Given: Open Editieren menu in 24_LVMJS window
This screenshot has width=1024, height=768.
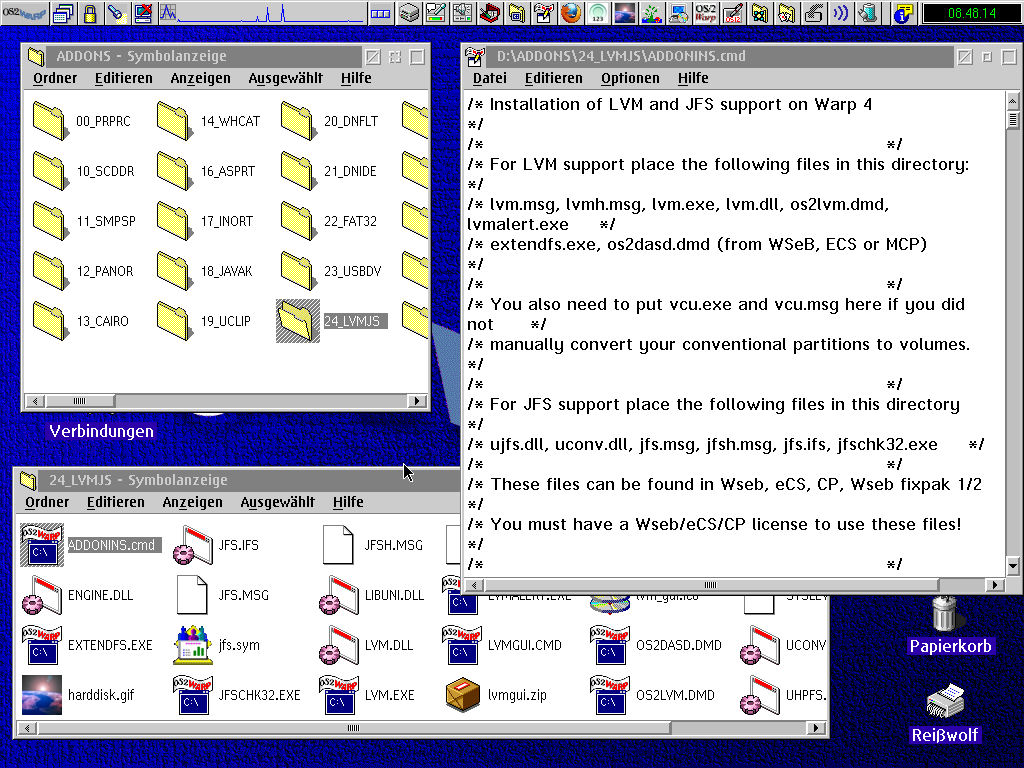Looking at the screenshot, I should point(116,502).
